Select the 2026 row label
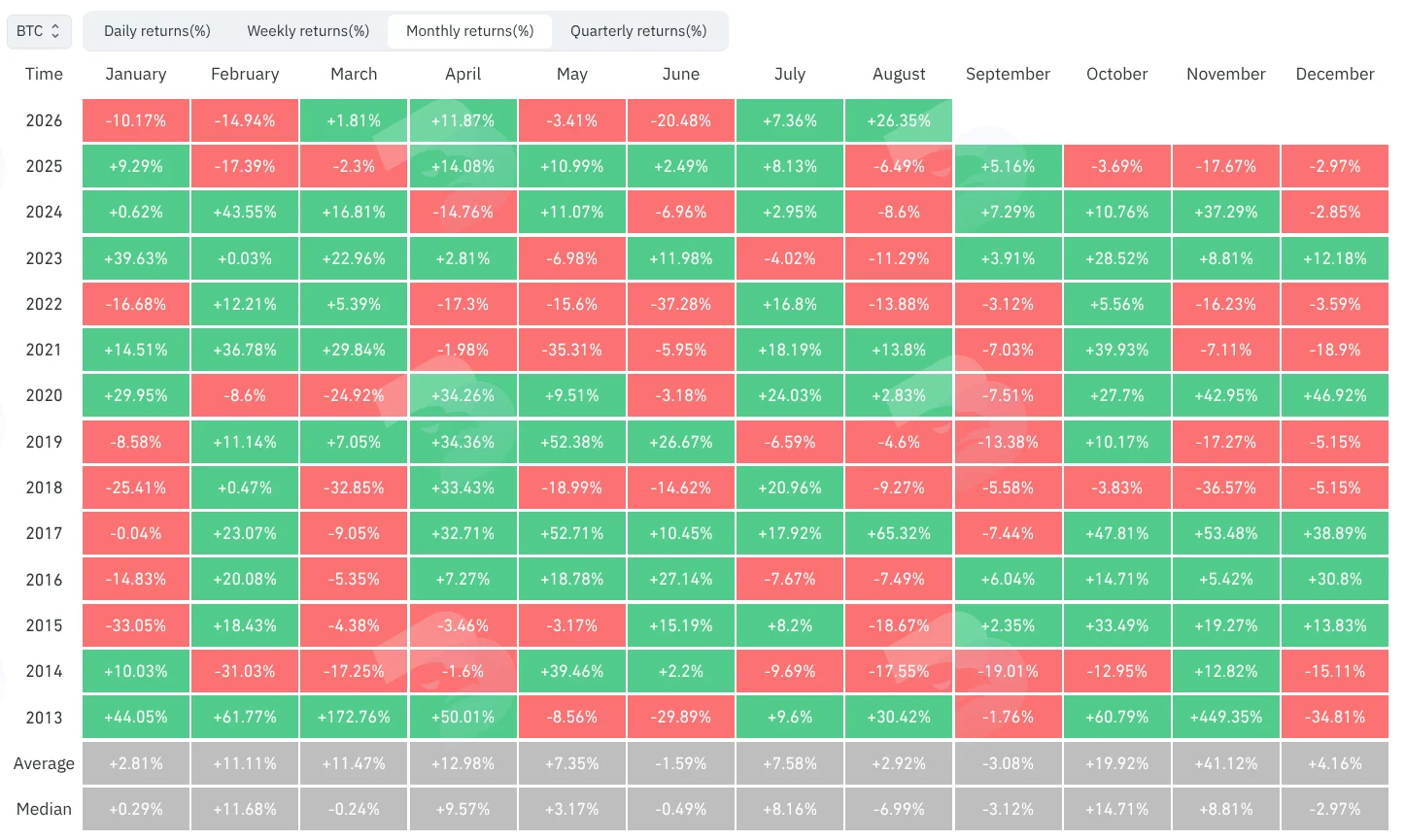Screen dimensions: 1405x840 pyautogui.click(x=44, y=120)
